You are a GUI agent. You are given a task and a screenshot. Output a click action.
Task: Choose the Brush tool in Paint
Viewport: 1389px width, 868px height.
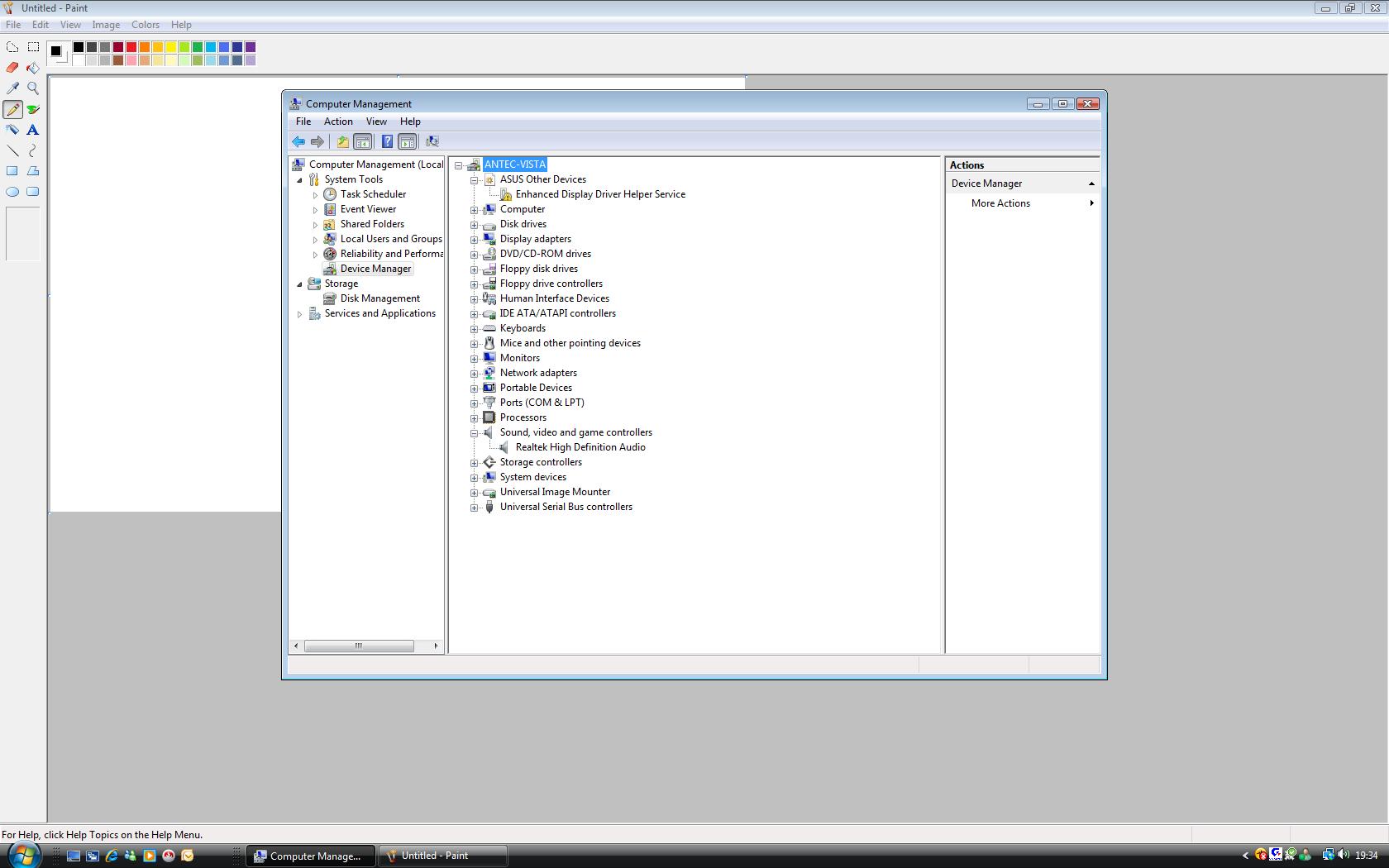coord(33,109)
